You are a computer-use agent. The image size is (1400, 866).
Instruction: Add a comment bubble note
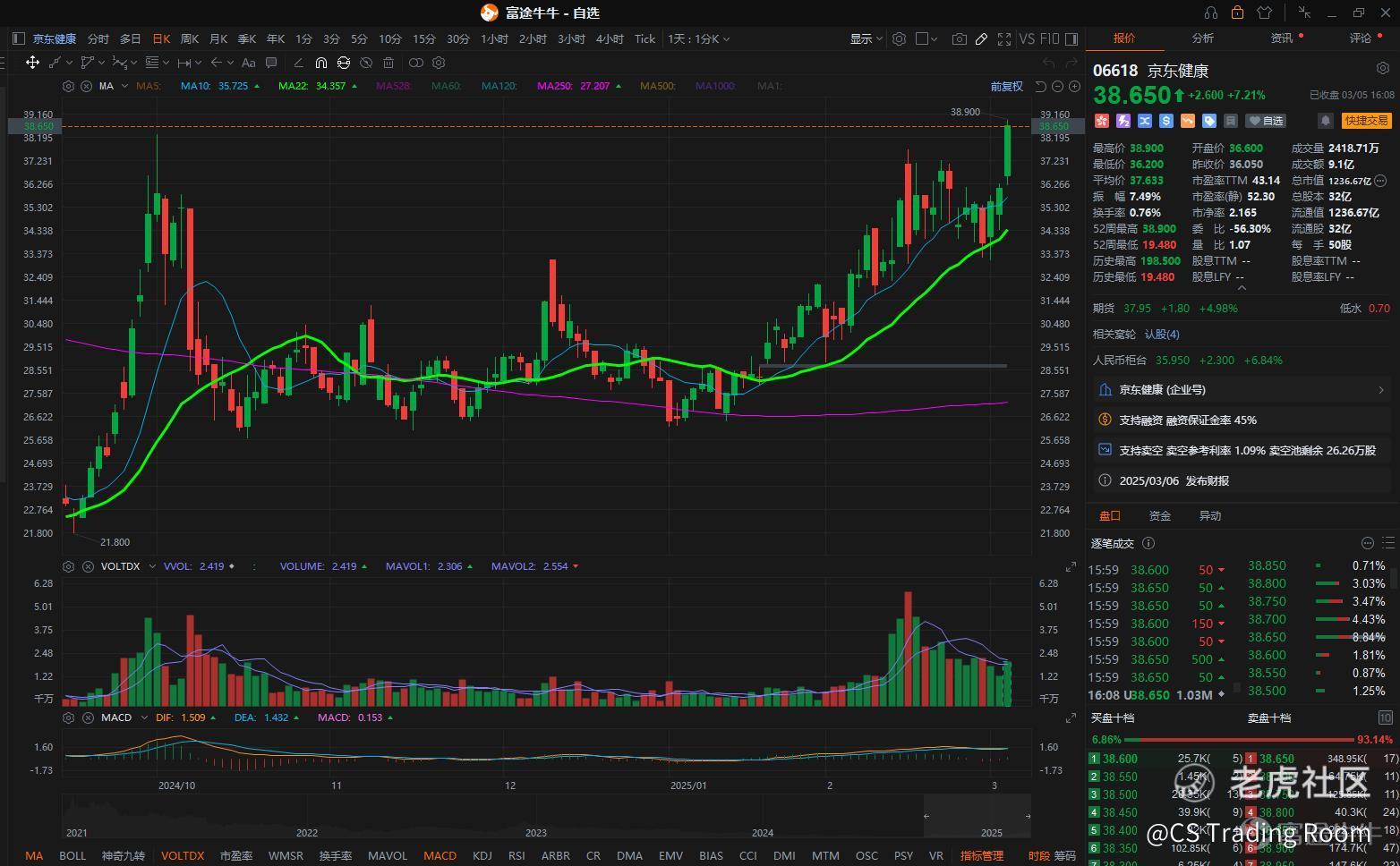271,63
